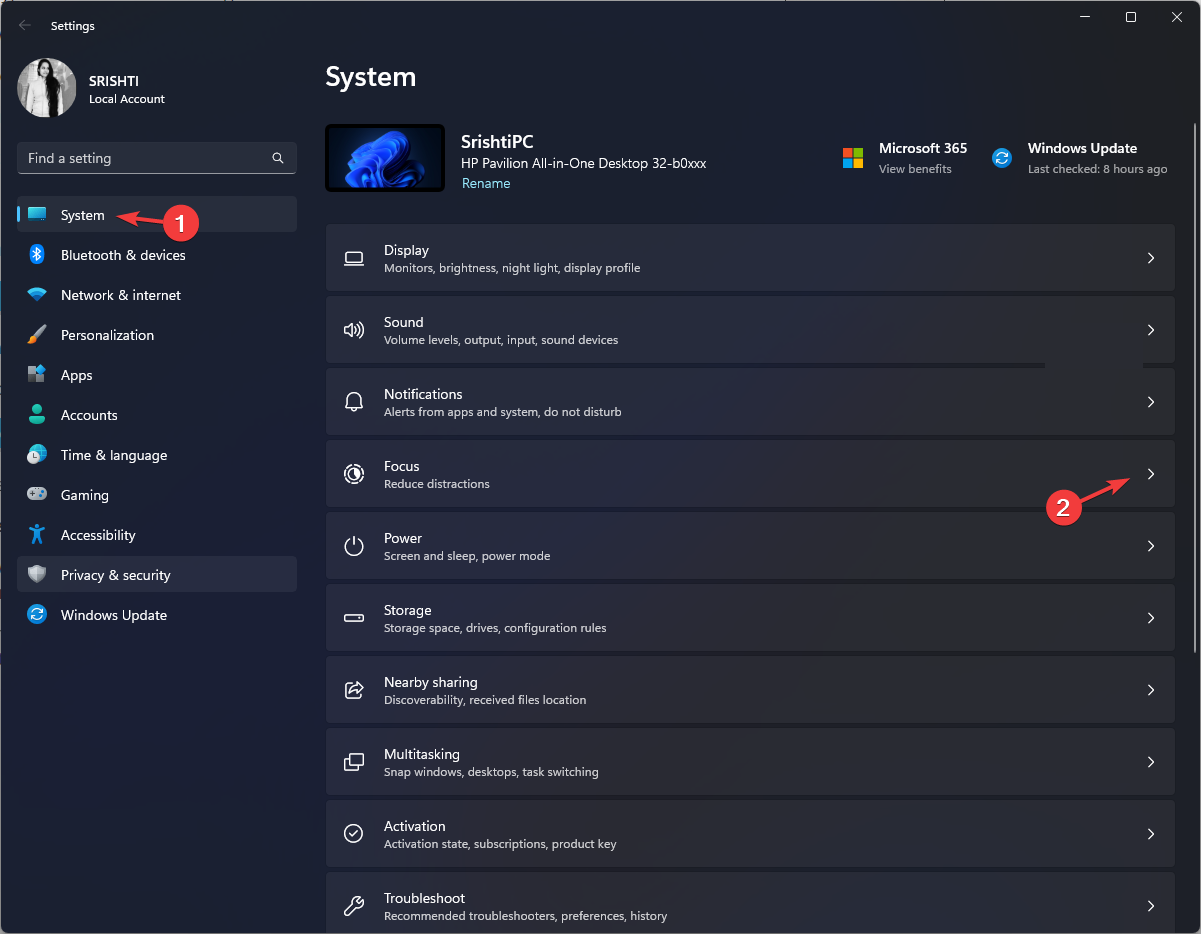The width and height of the screenshot is (1201, 934).
Task: Expand the Multitasking row chevron
Action: 1151,762
